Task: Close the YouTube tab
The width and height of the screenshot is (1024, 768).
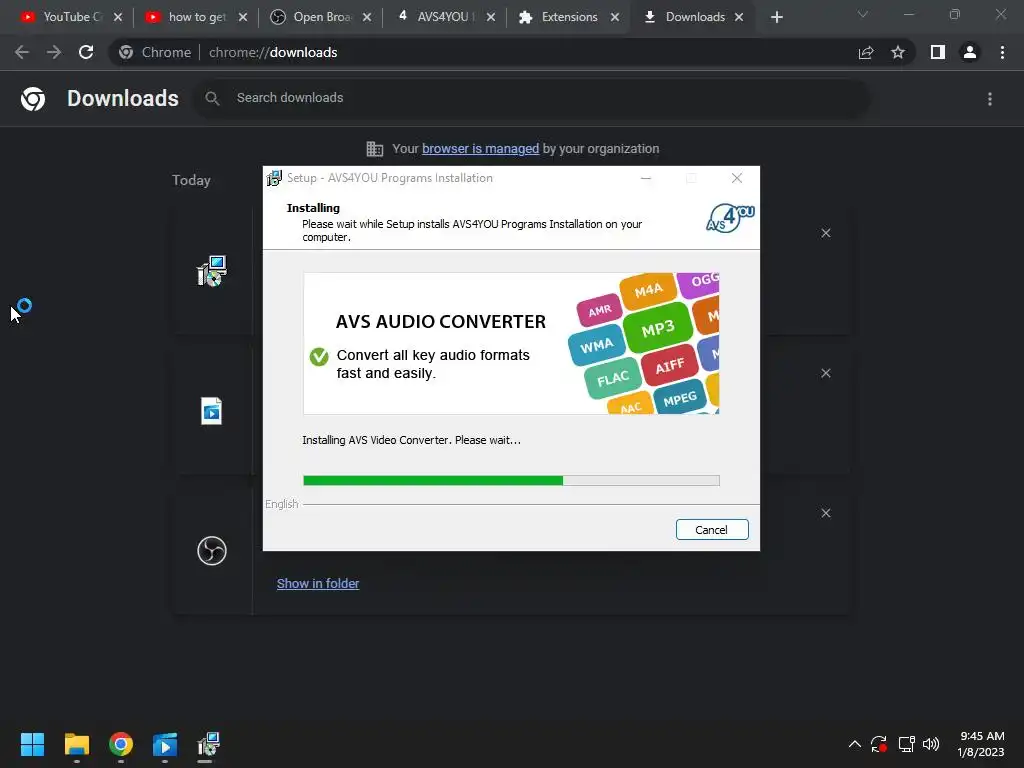Action: (x=118, y=17)
